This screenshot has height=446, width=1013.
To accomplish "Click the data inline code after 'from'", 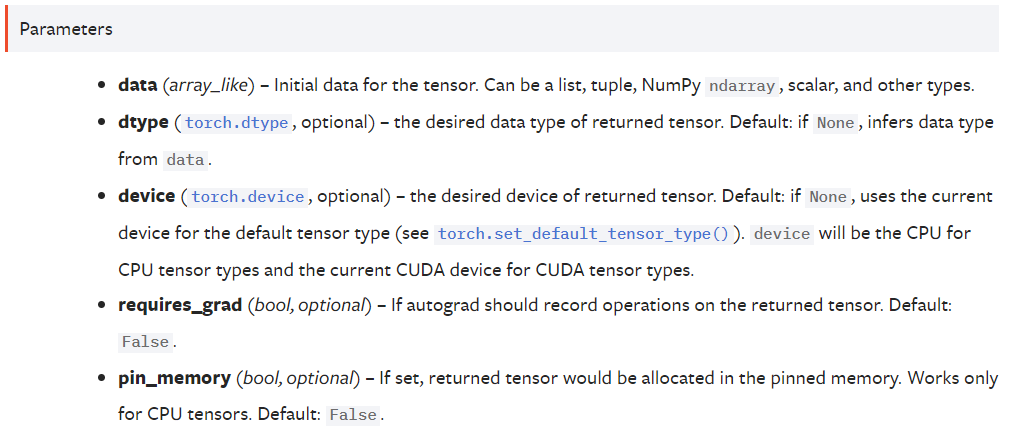I will (x=185, y=160).
